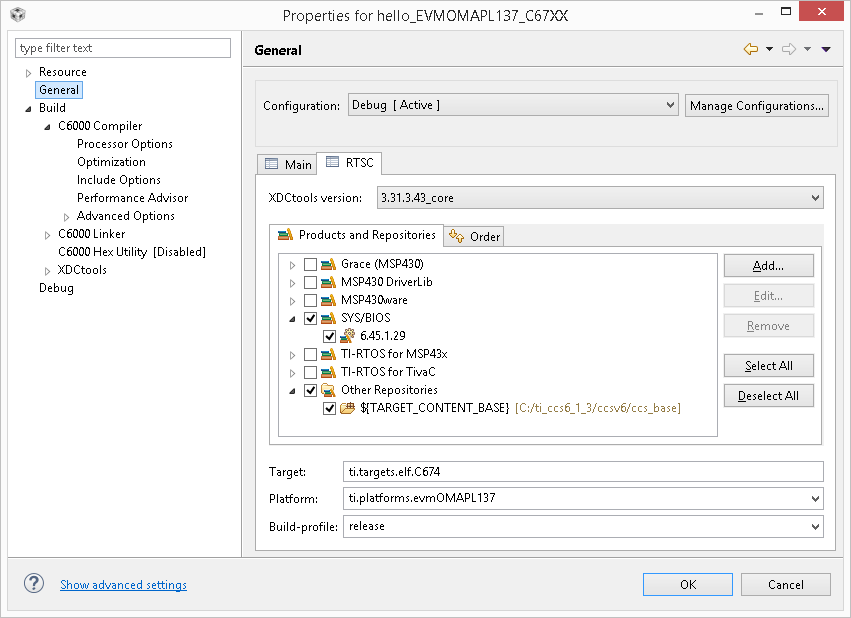Click the Manage Configurations button
The height and width of the screenshot is (618, 851).
pyautogui.click(x=757, y=105)
